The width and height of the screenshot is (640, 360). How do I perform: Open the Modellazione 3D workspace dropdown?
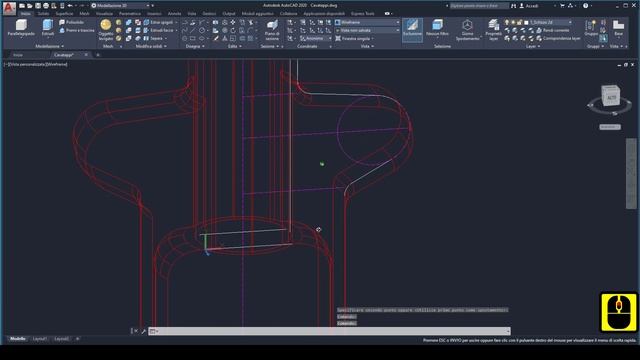click(120, 6)
